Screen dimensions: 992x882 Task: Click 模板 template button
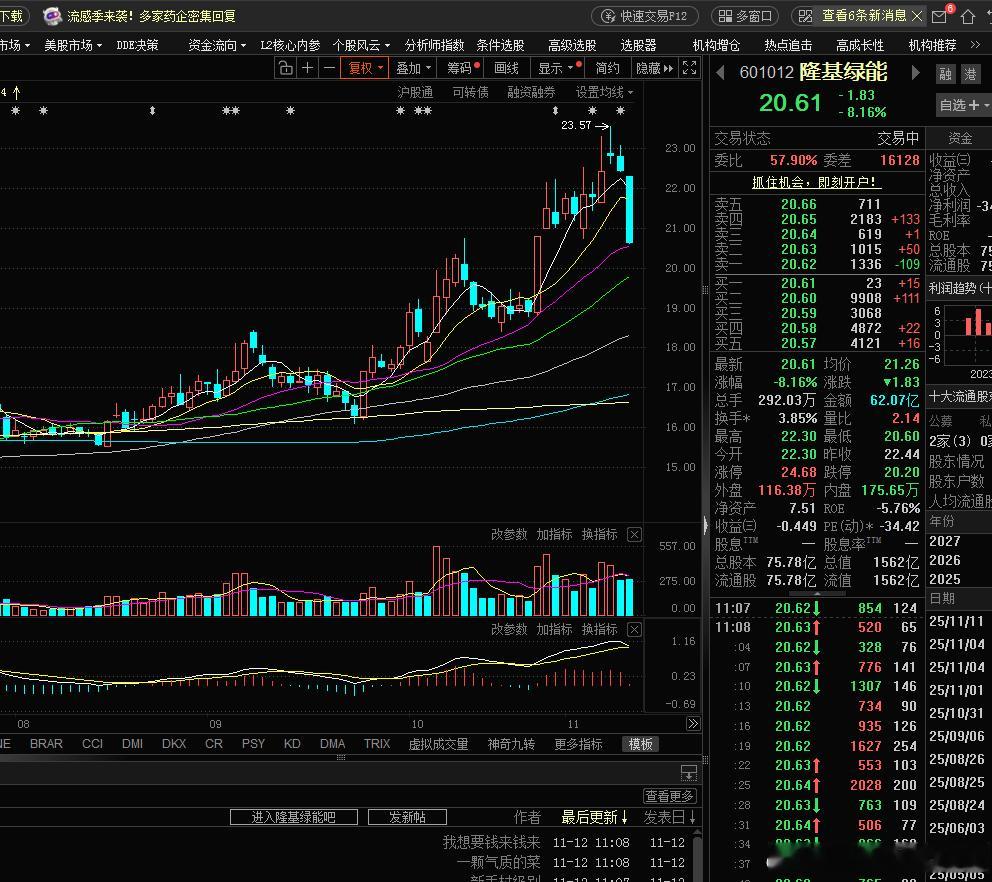(640, 743)
